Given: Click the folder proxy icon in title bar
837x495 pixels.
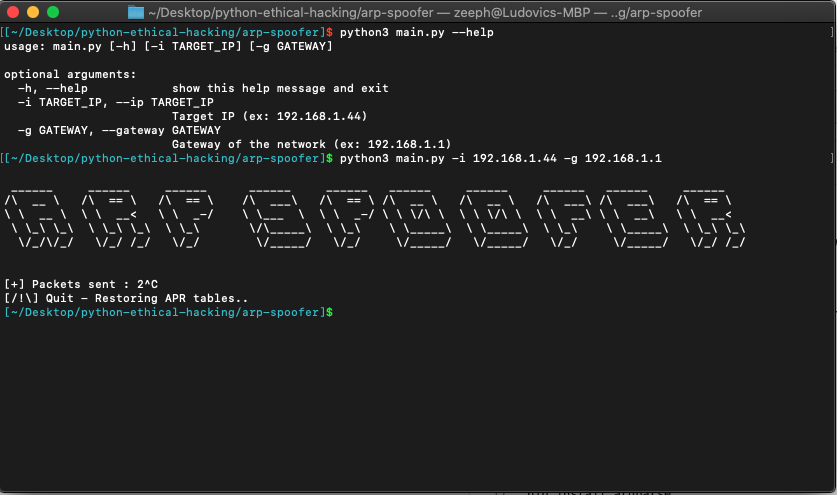Looking at the screenshot, I should 136,12.
